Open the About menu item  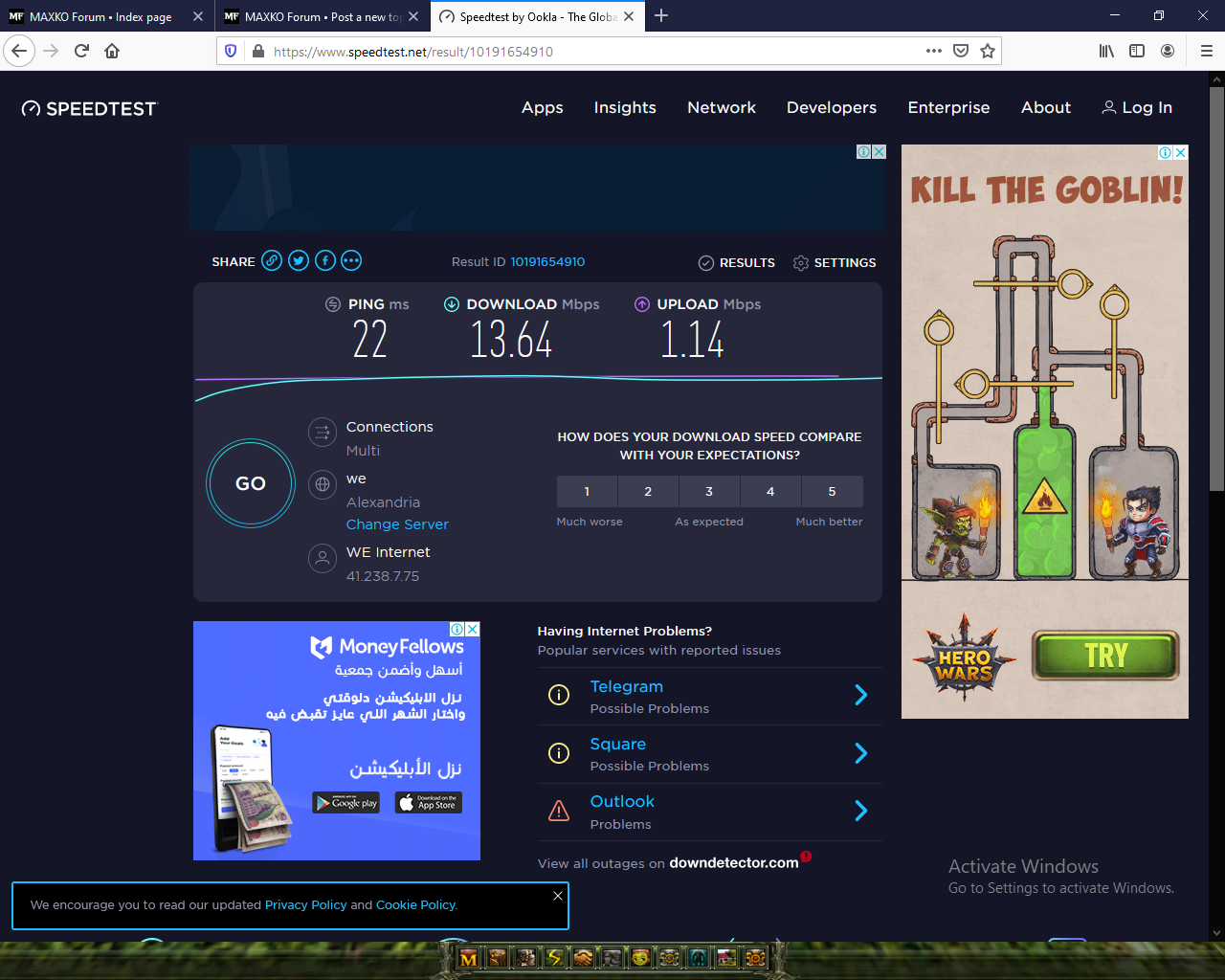coord(1046,108)
